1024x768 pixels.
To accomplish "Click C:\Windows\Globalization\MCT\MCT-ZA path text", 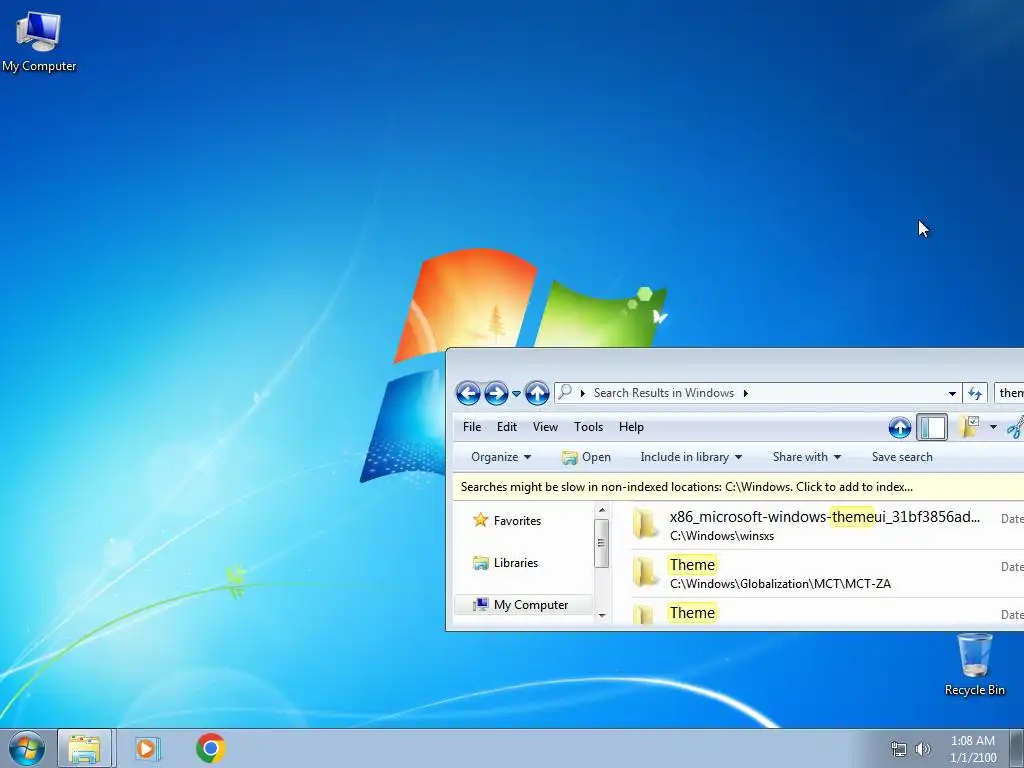I will (780, 584).
